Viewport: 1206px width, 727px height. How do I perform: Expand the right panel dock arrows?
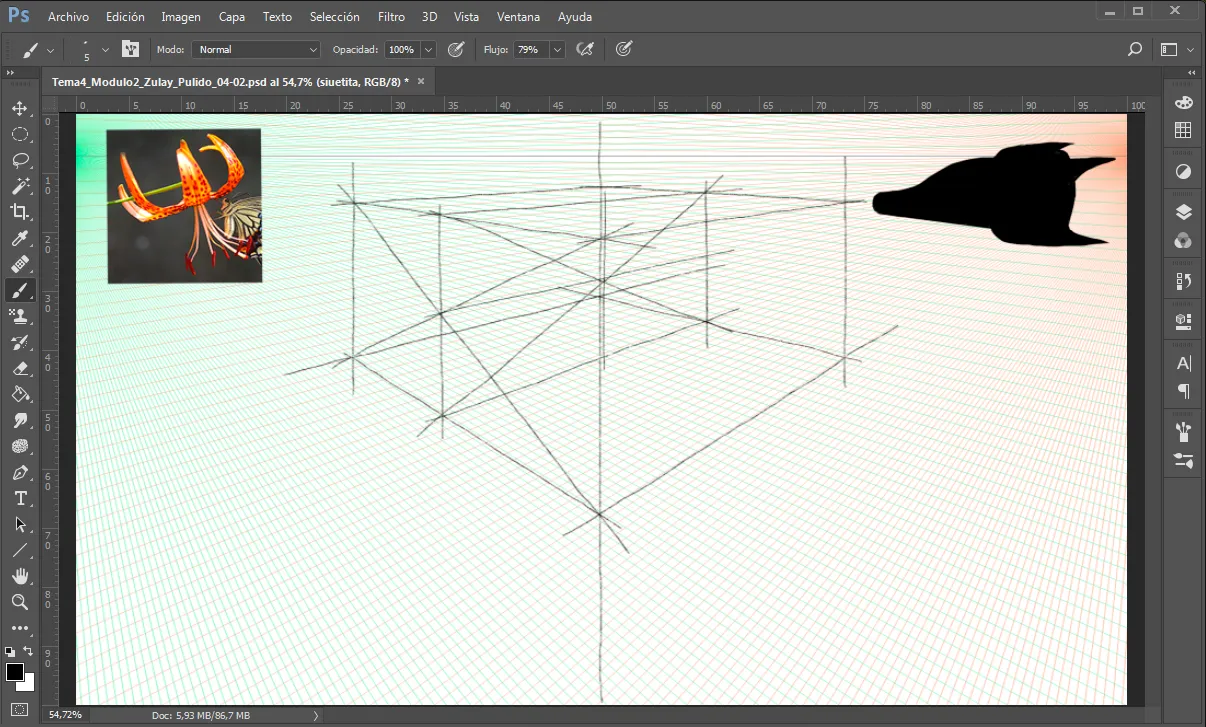click(x=1191, y=73)
